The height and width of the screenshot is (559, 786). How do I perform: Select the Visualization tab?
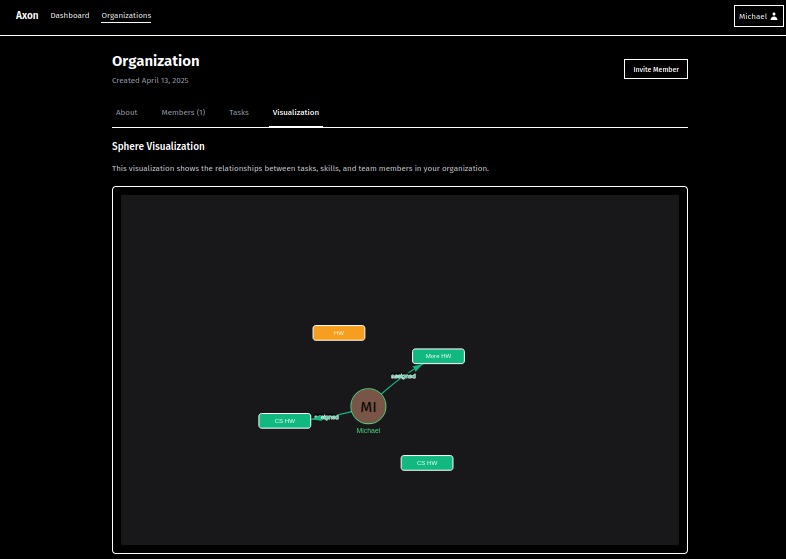(296, 112)
